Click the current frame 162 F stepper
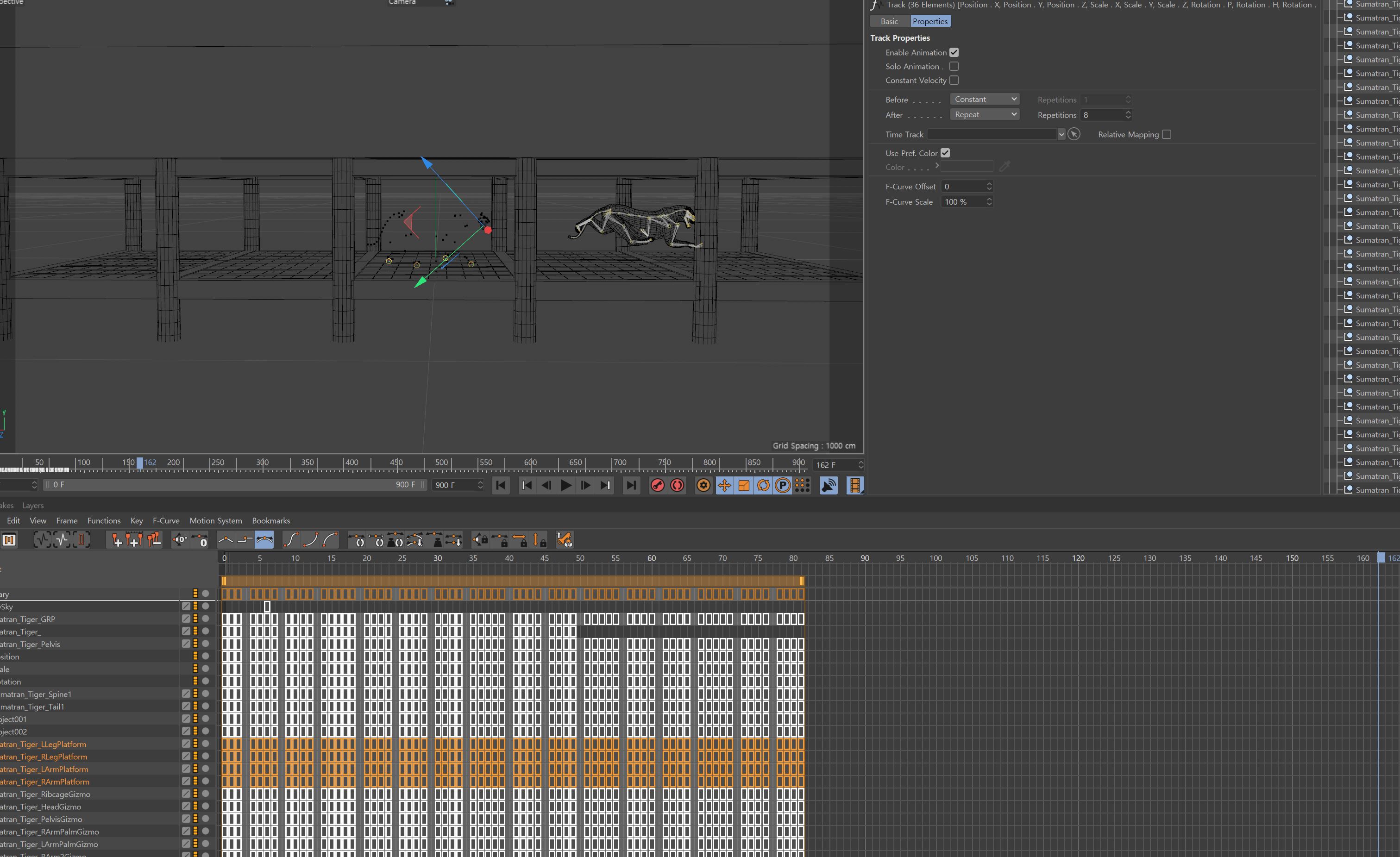1400x857 pixels. tap(861, 464)
